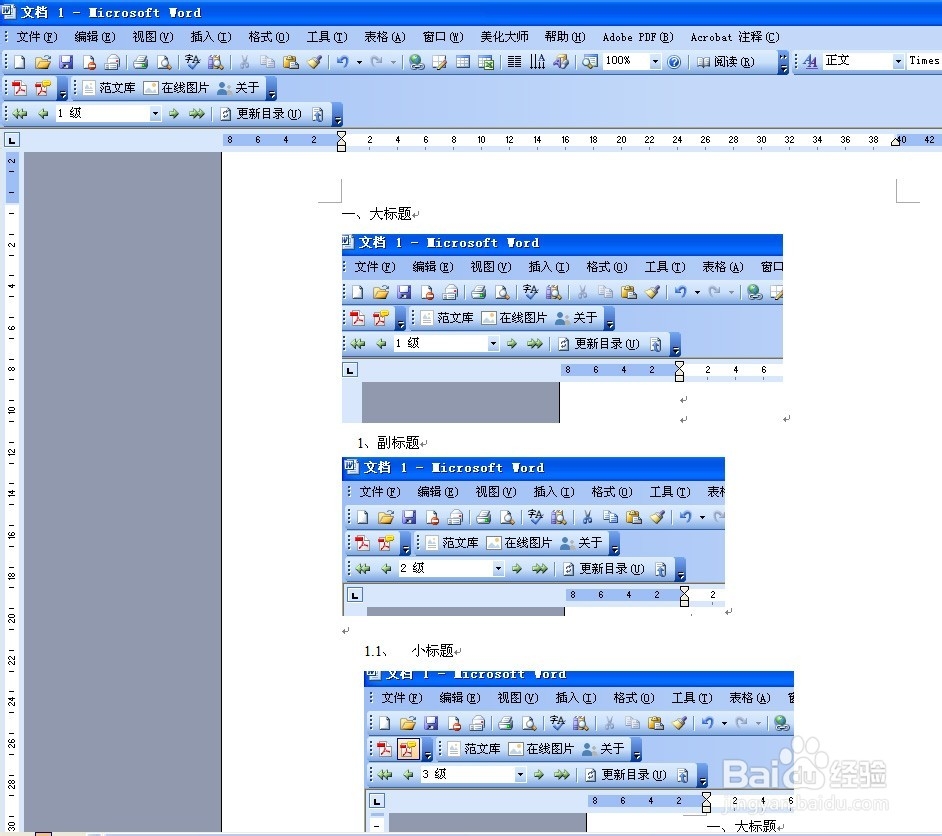
Task: Expand 范文库 toolbar options arrow
Action: [x=272, y=89]
